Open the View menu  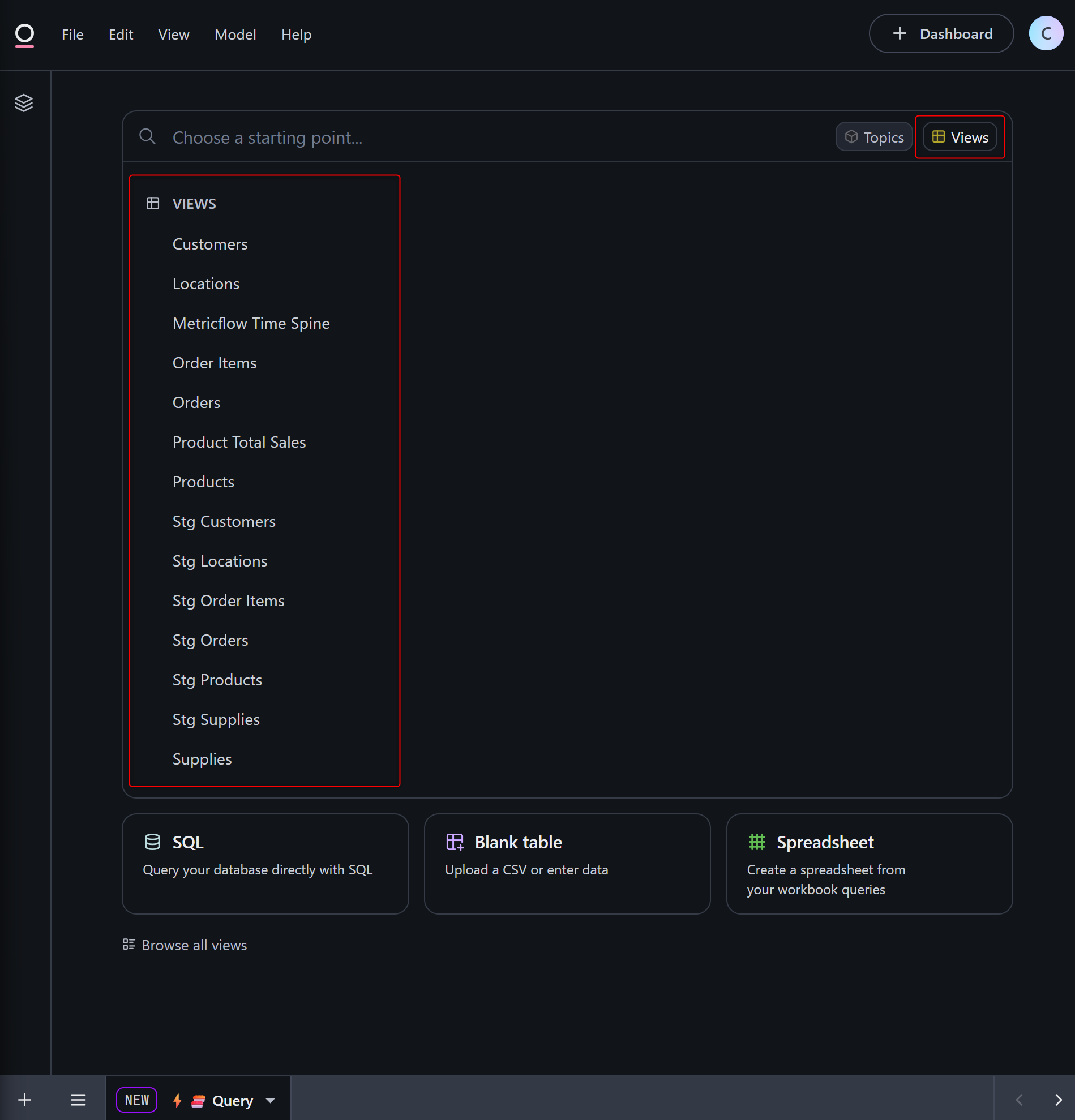tap(174, 35)
